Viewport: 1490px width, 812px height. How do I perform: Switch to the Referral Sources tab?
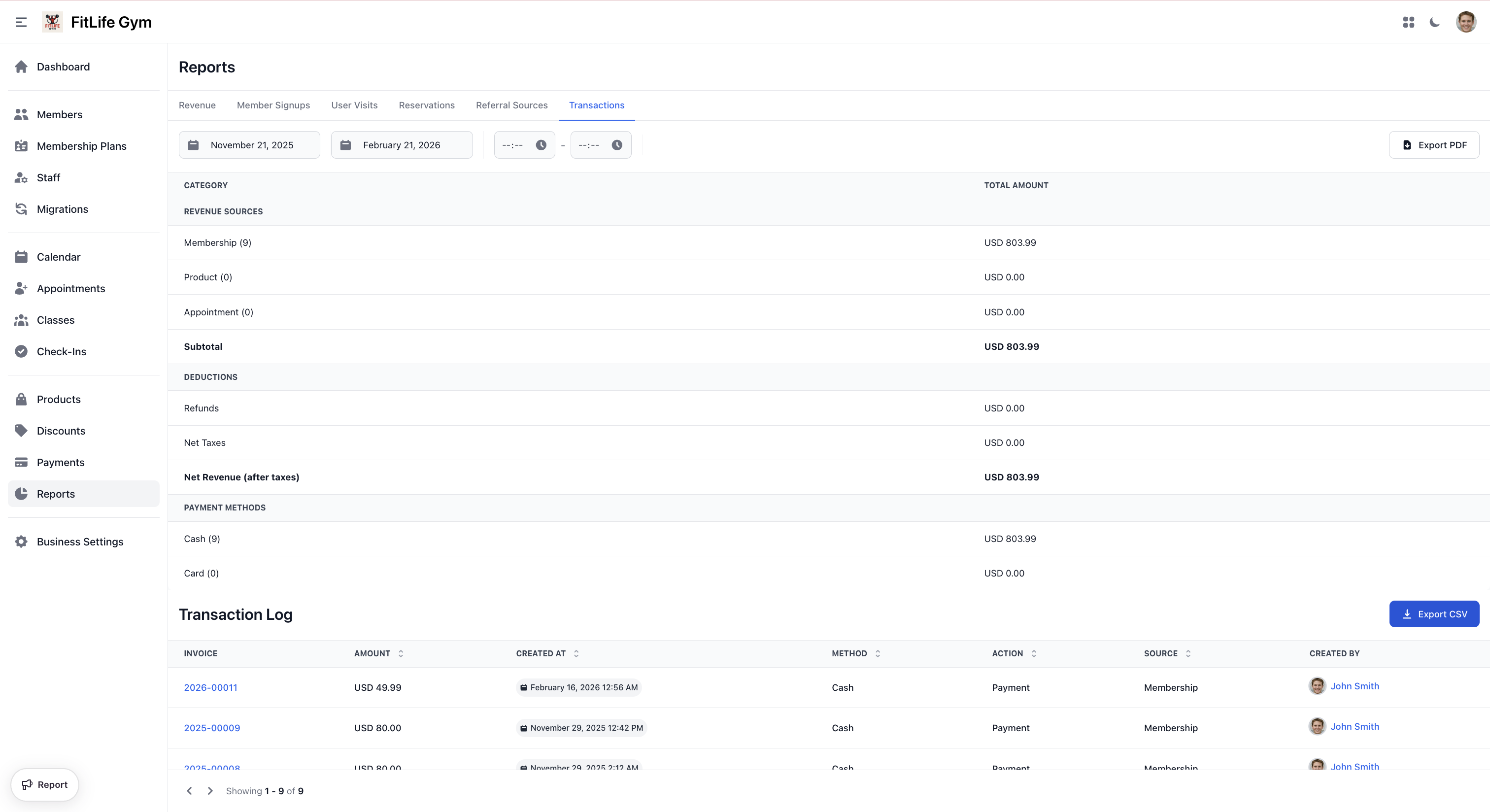[511, 105]
